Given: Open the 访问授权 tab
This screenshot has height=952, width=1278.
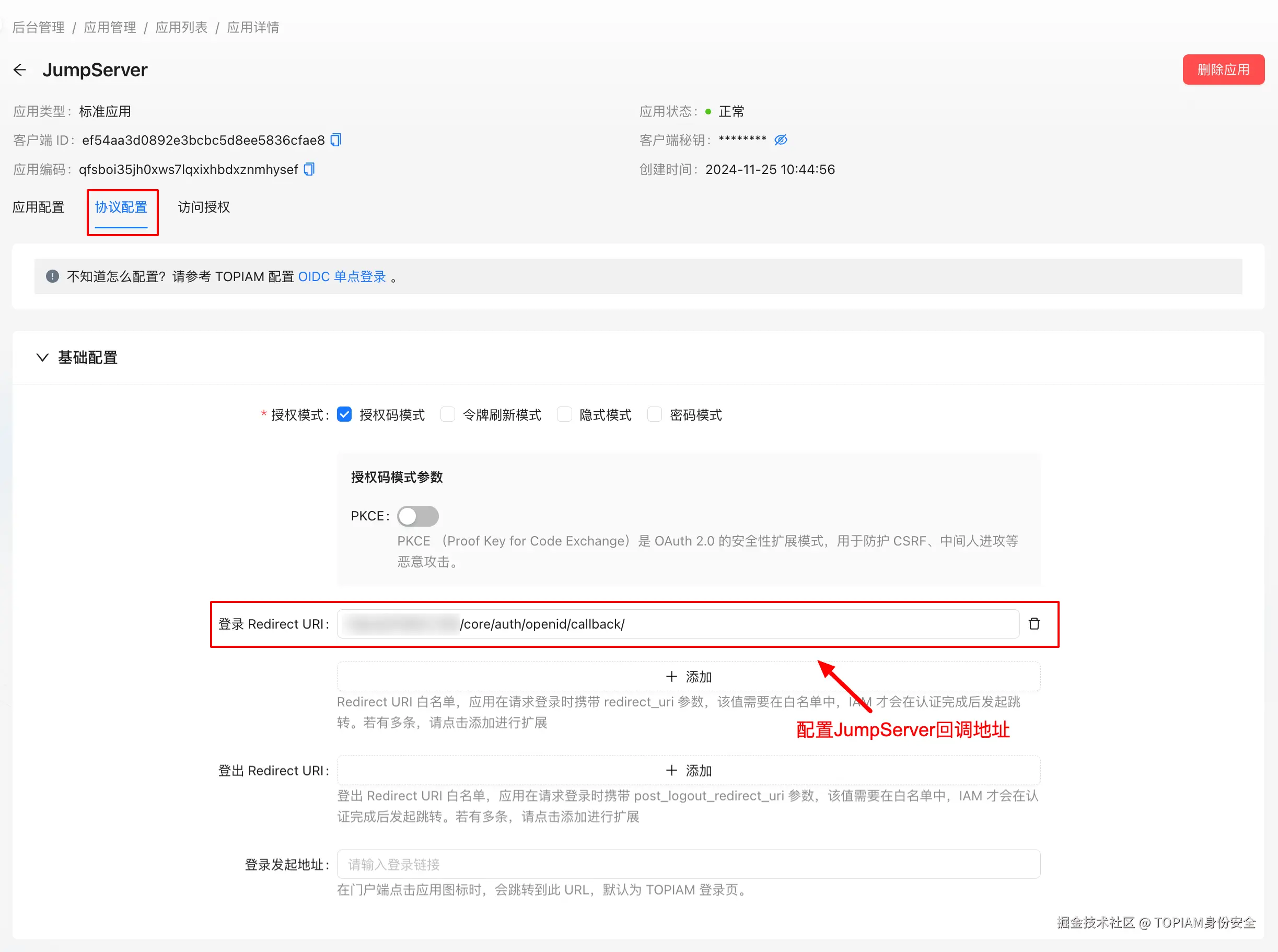Looking at the screenshot, I should click(x=204, y=207).
